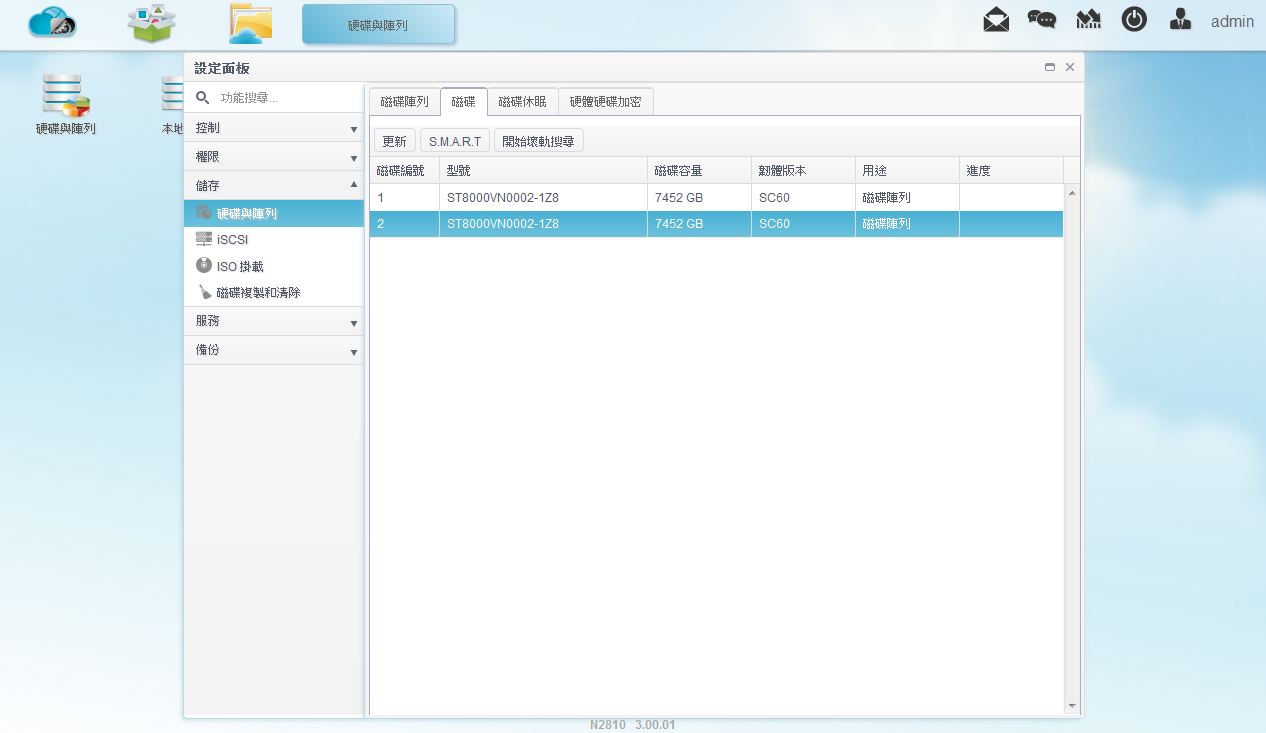
Task: Collapse the 儲存 section
Action: [x=274, y=186]
